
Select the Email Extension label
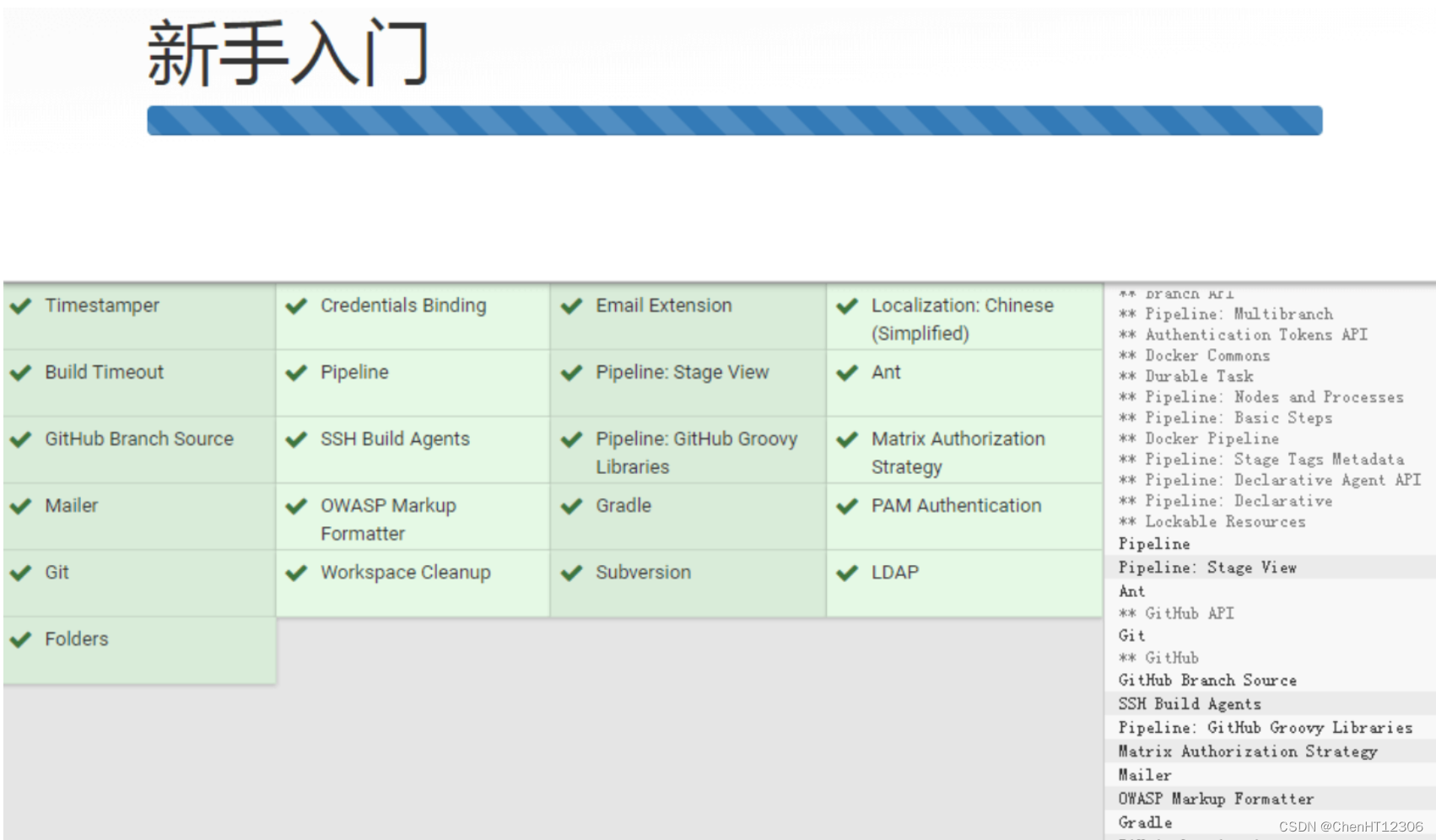click(x=664, y=305)
